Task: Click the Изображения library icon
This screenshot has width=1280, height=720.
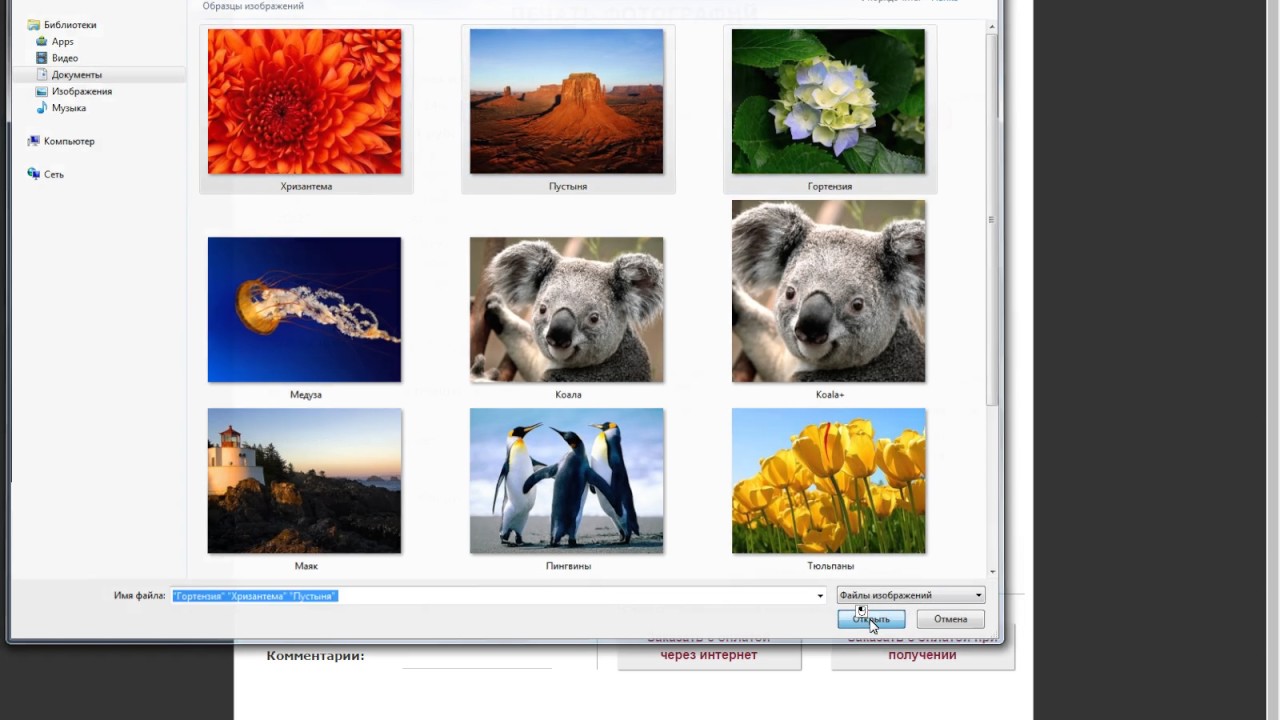Action: [42, 91]
